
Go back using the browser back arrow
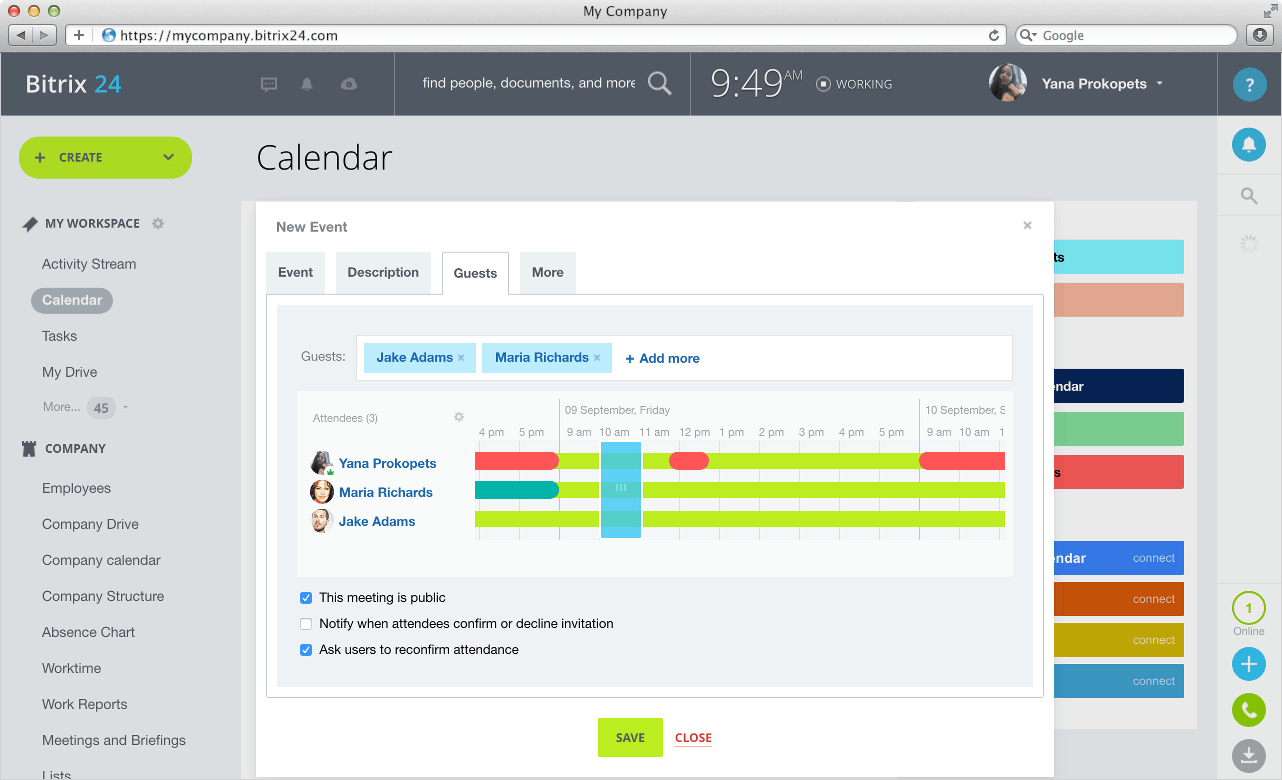(x=21, y=35)
